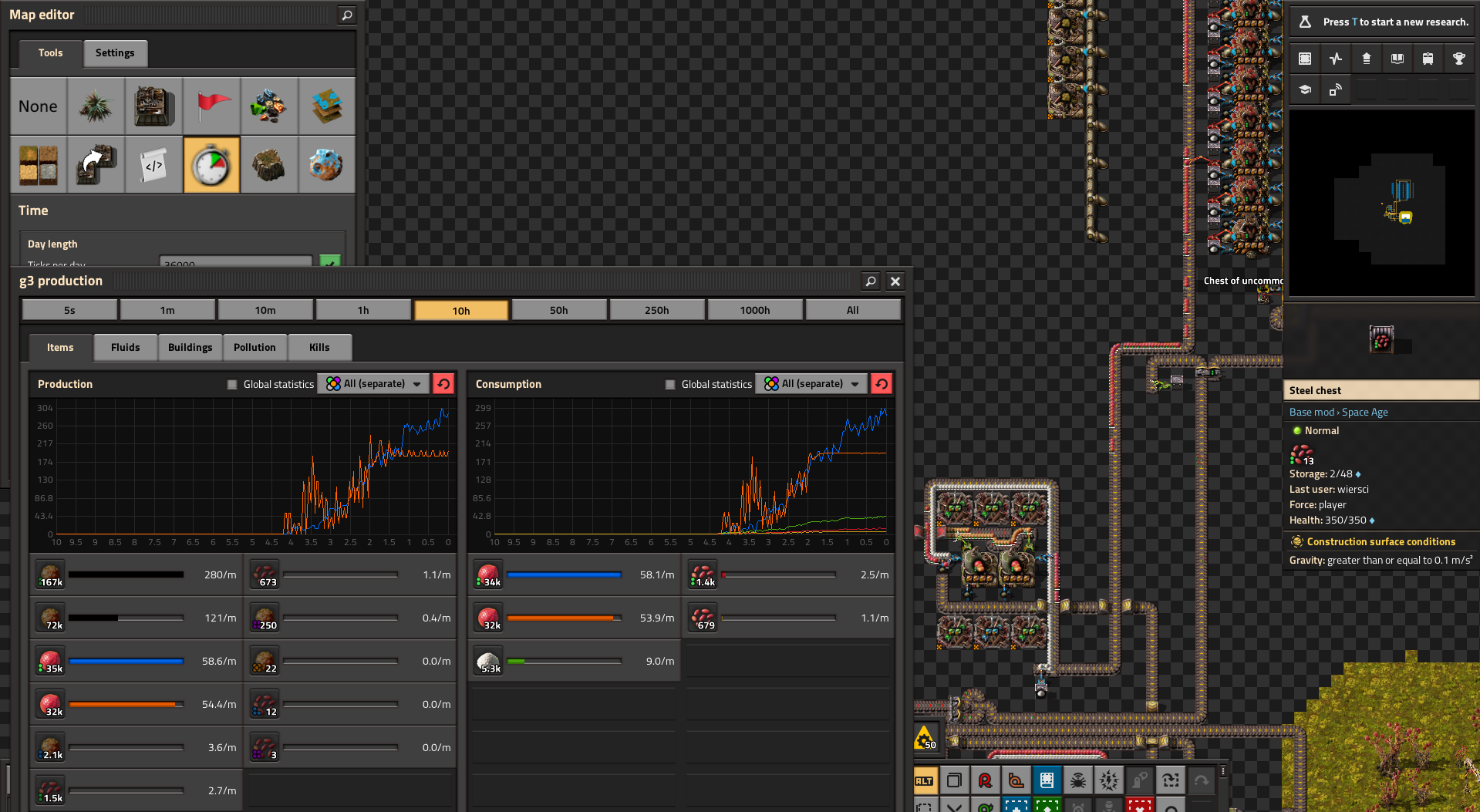Set time range to 5s
1480x812 pixels.
click(x=69, y=310)
